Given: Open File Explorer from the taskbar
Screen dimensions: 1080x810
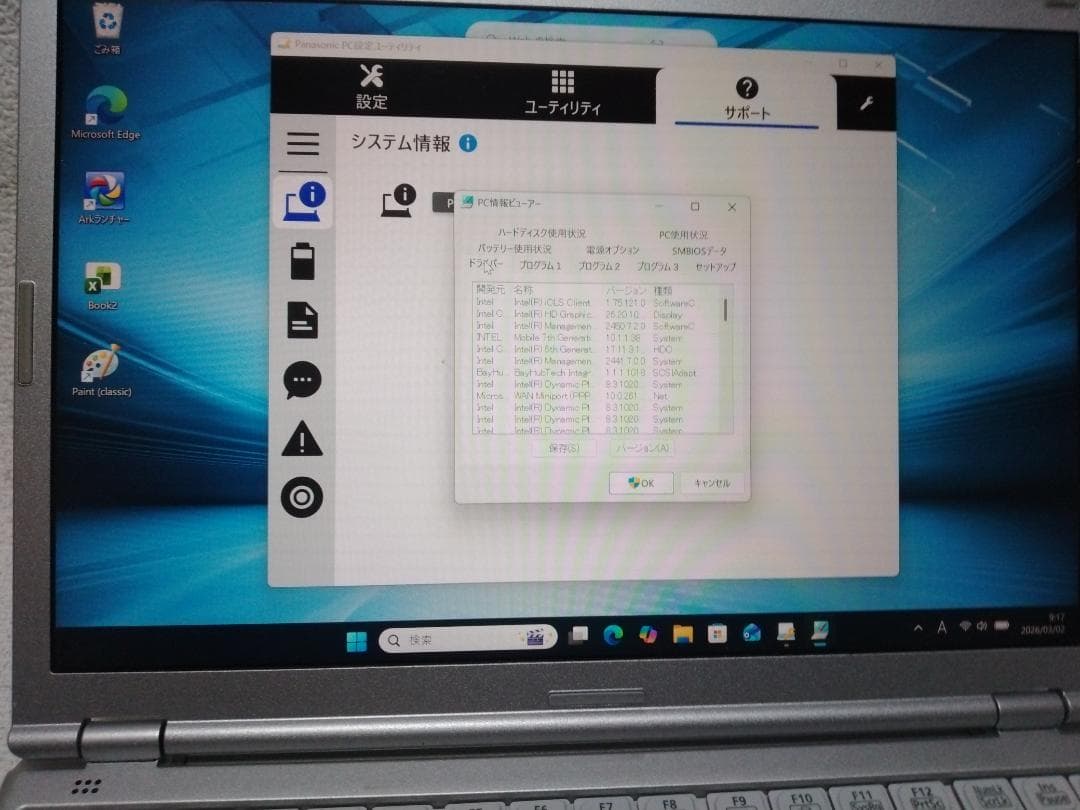Looking at the screenshot, I should [x=683, y=633].
